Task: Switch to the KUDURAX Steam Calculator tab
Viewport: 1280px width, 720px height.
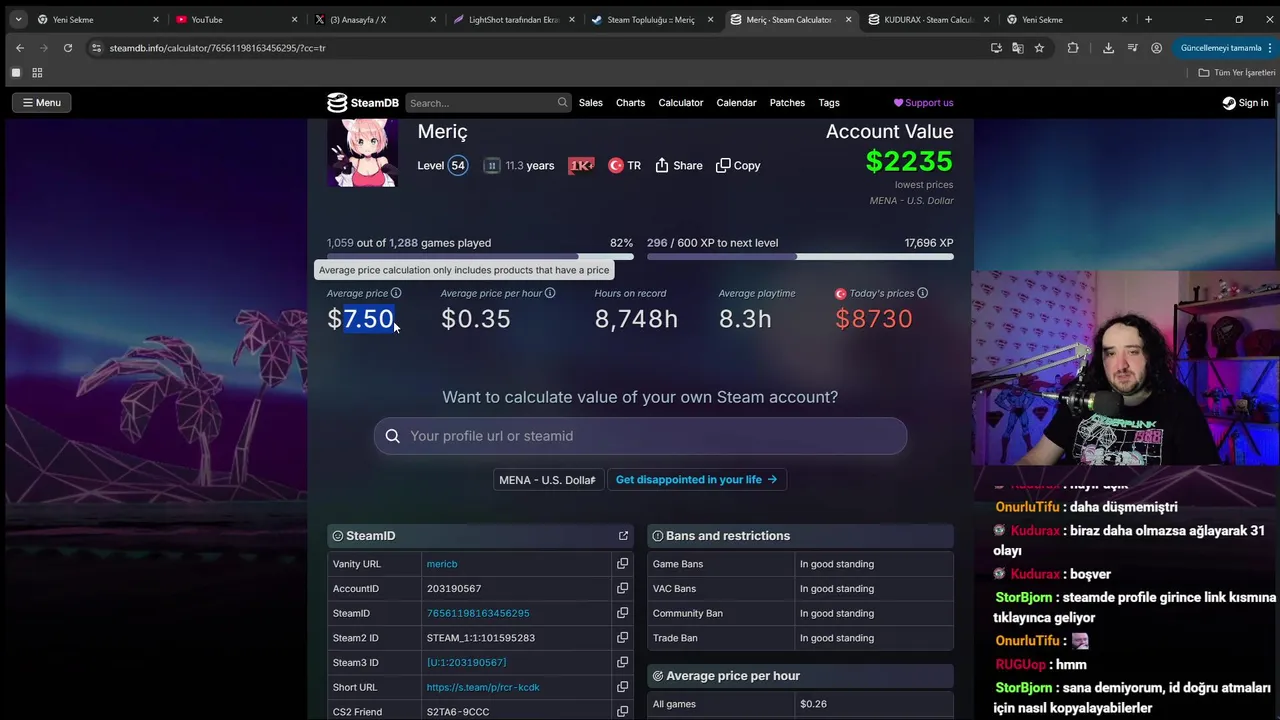Action: 928,19
